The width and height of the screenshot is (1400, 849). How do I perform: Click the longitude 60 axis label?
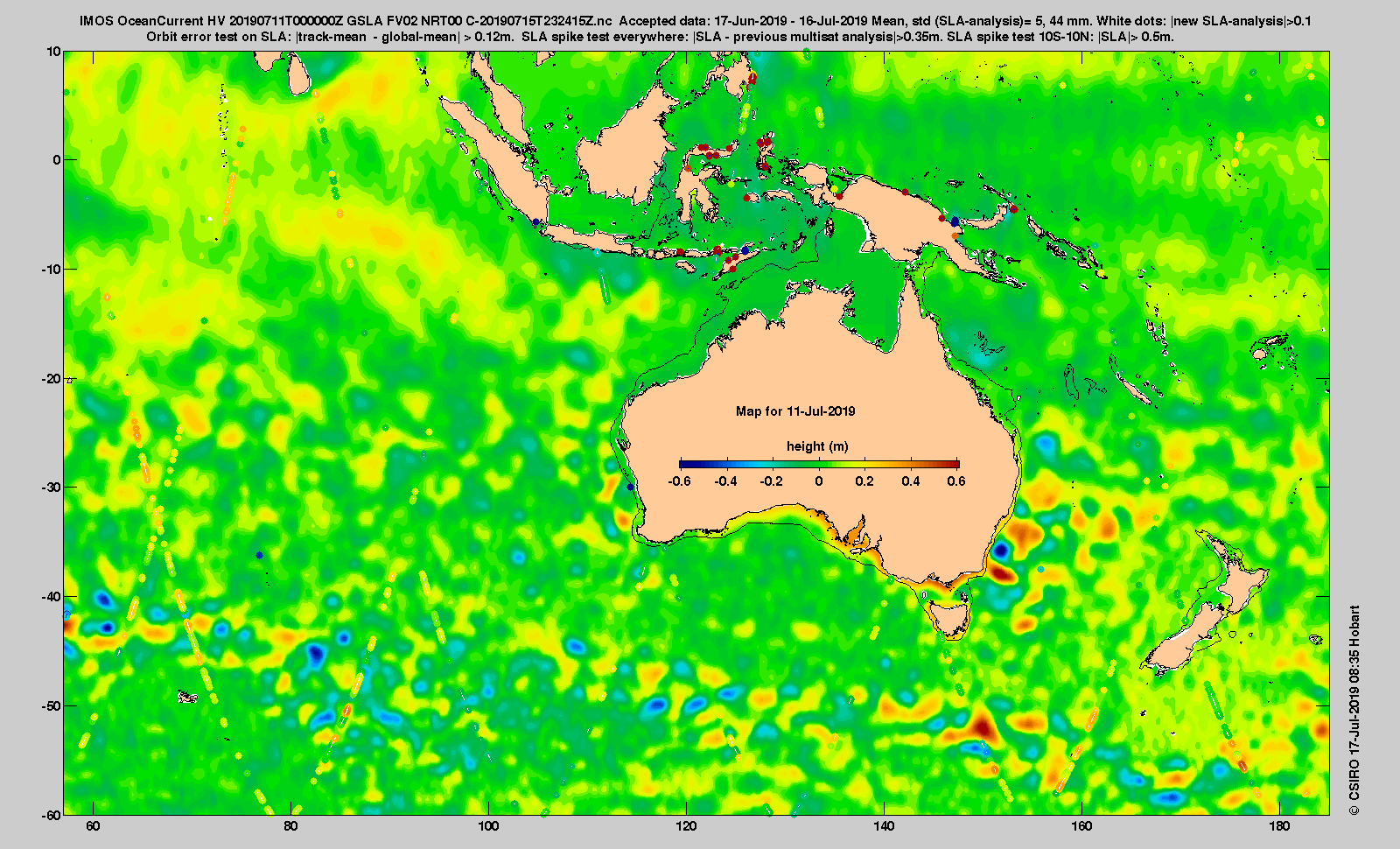coord(94,826)
